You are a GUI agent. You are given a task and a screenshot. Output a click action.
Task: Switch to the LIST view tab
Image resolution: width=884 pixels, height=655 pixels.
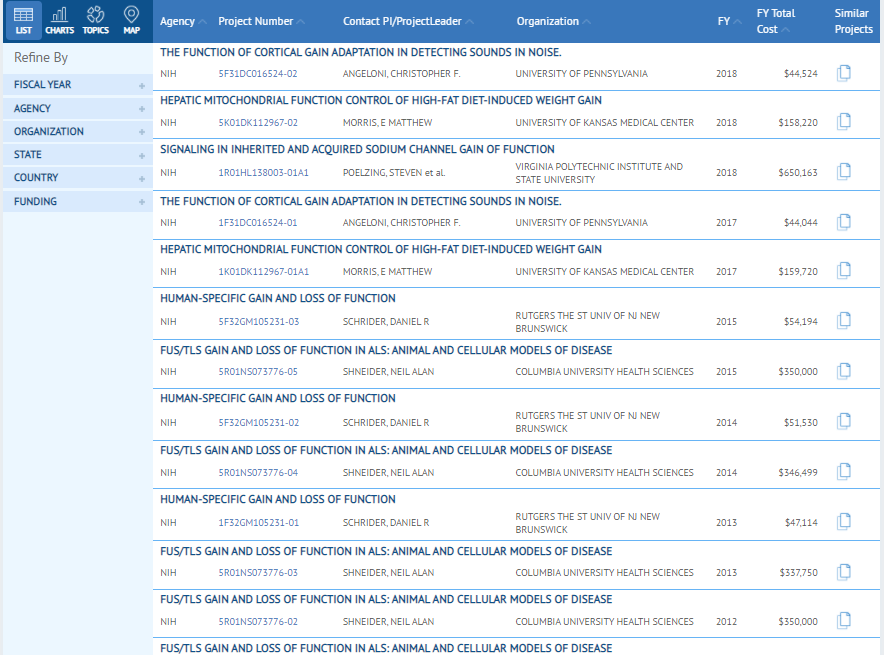coord(23,21)
